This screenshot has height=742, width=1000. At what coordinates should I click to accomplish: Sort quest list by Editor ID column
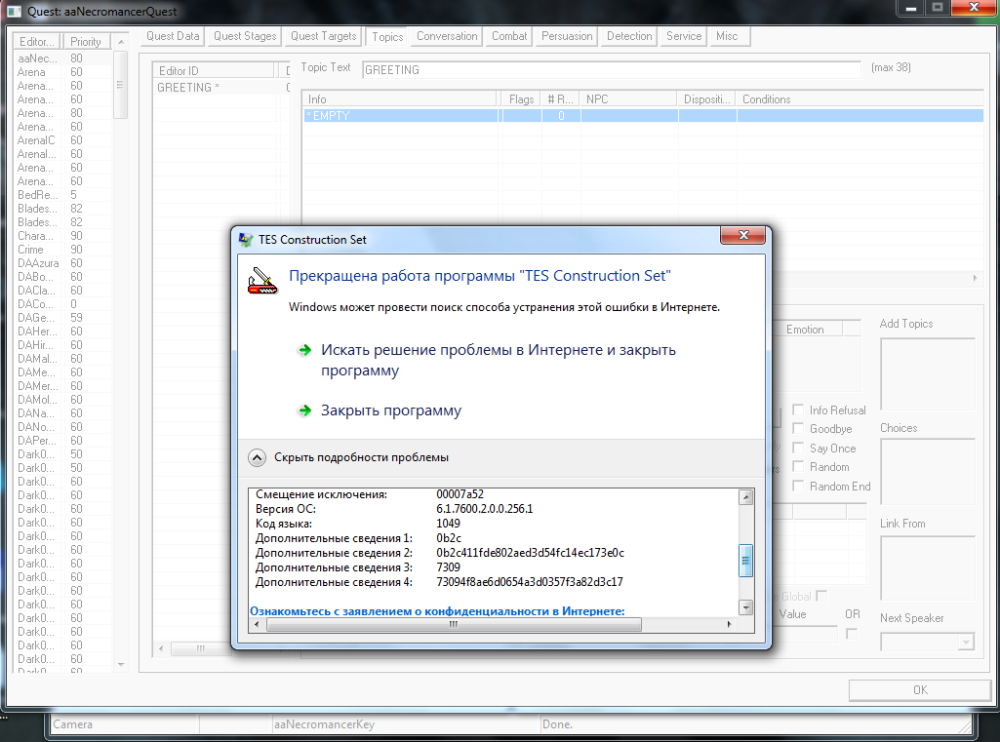(37, 41)
